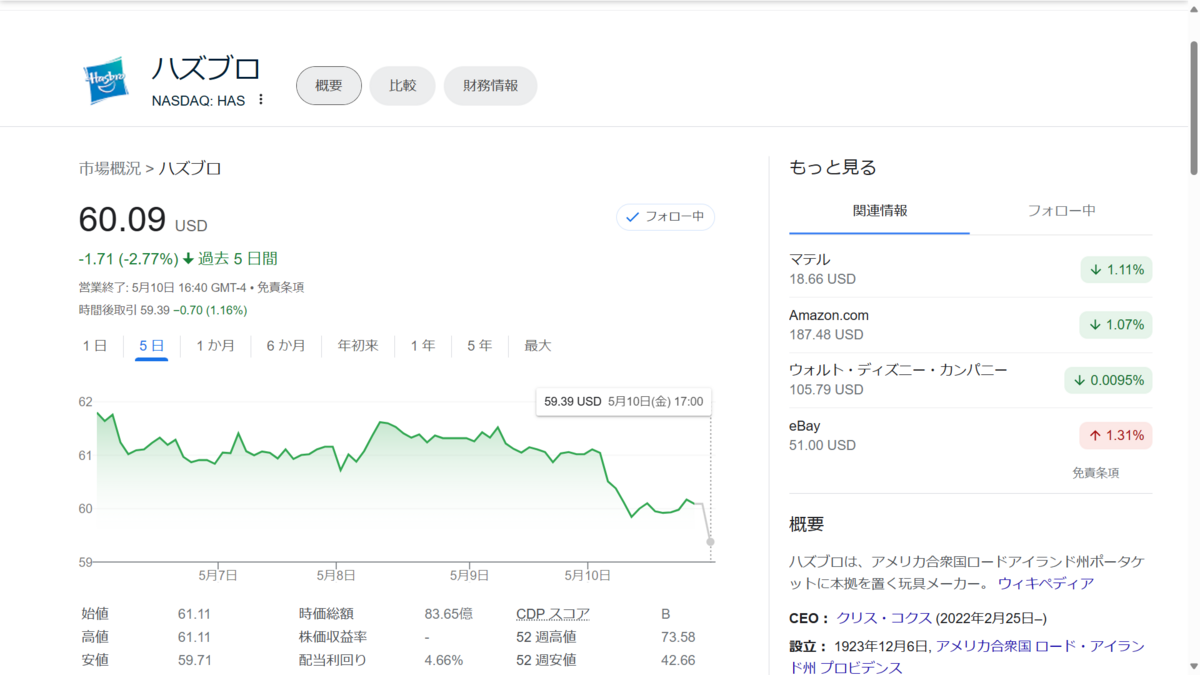Screen dimensions: 1200x675
Task: Click the ハズブロ page title
Action: point(206,68)
